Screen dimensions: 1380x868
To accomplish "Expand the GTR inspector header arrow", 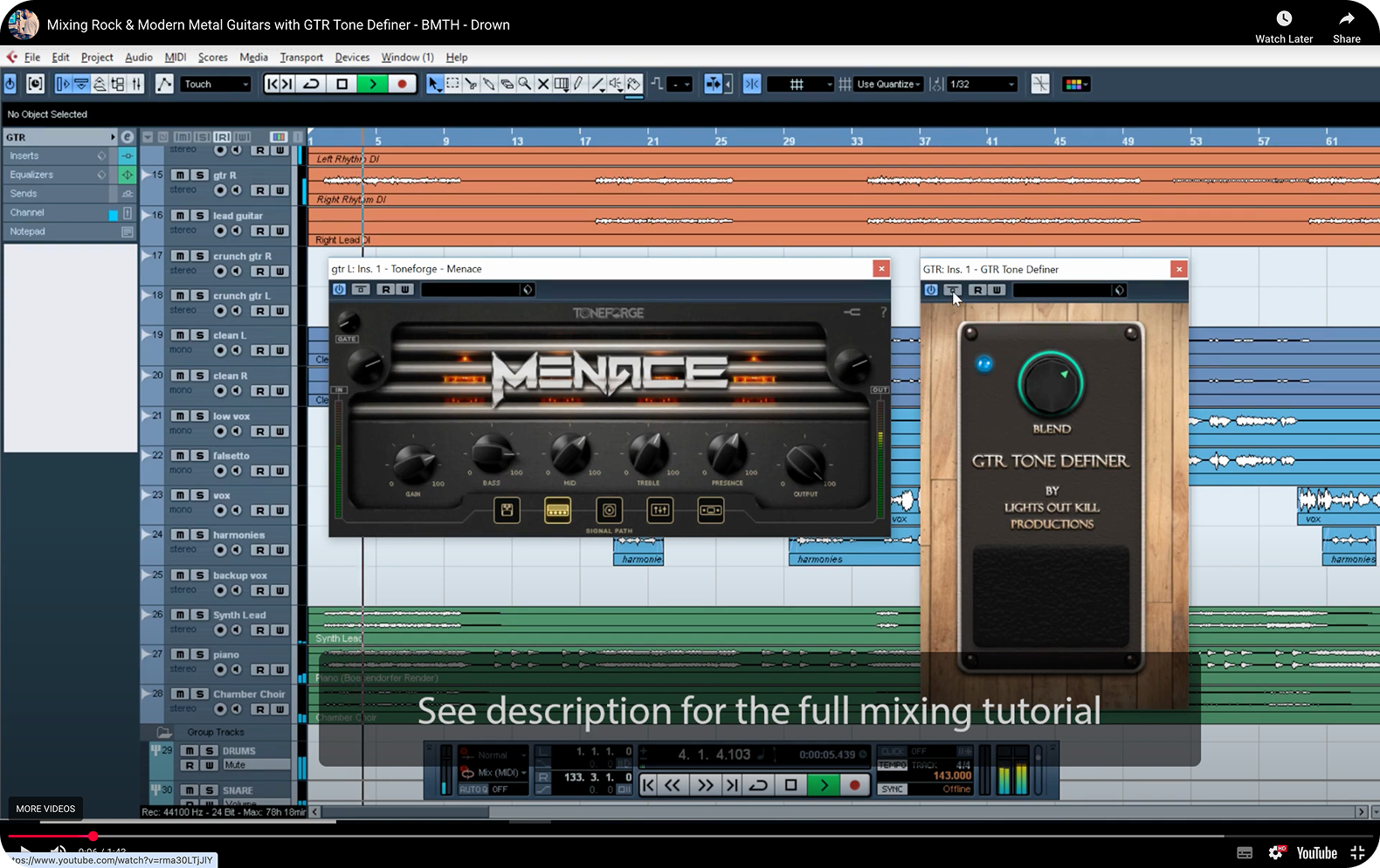I will click(x=113, y=137).
